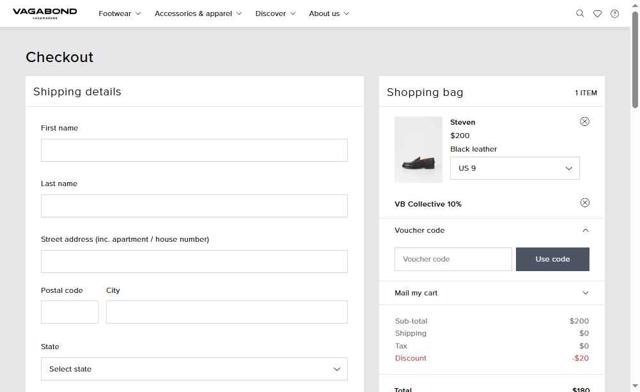Focus the Street address field

194,261
